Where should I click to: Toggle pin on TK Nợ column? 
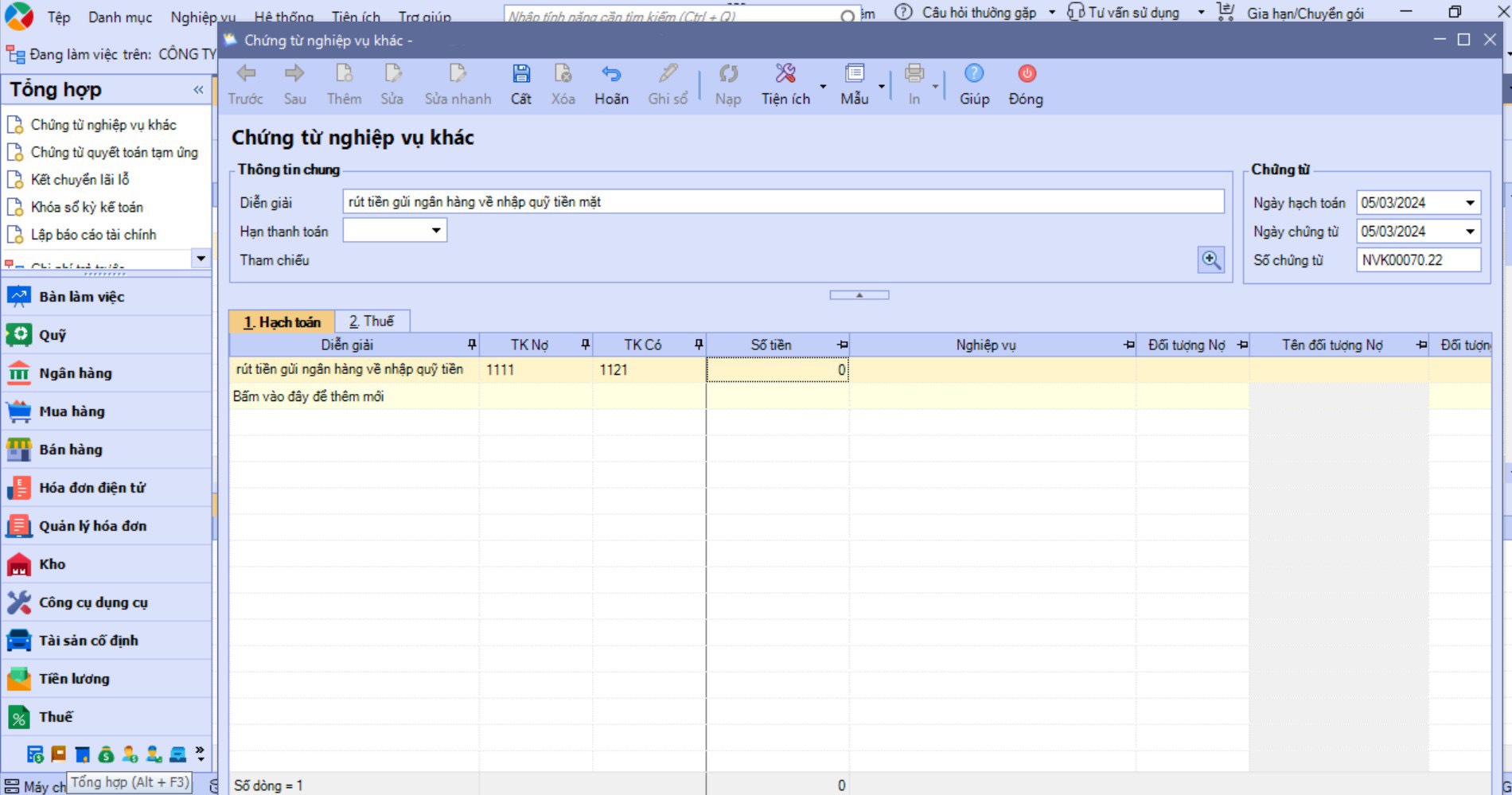(x=586, y=345)
